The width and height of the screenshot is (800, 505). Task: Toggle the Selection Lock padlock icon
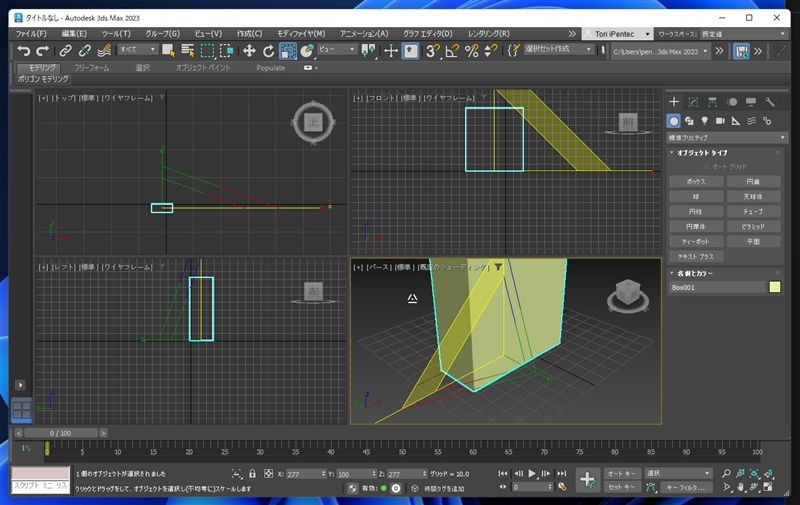click(x=252, y=474)
